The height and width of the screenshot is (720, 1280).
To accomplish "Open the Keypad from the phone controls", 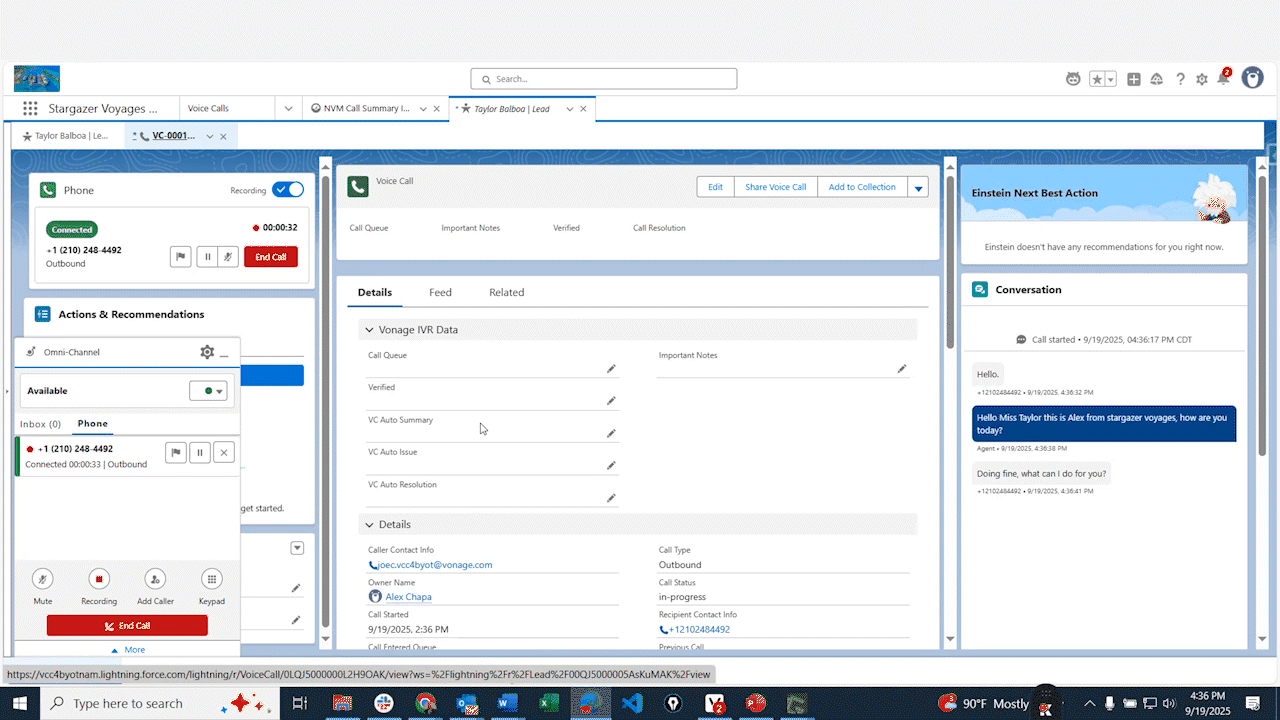I will (x=211, y=578).
